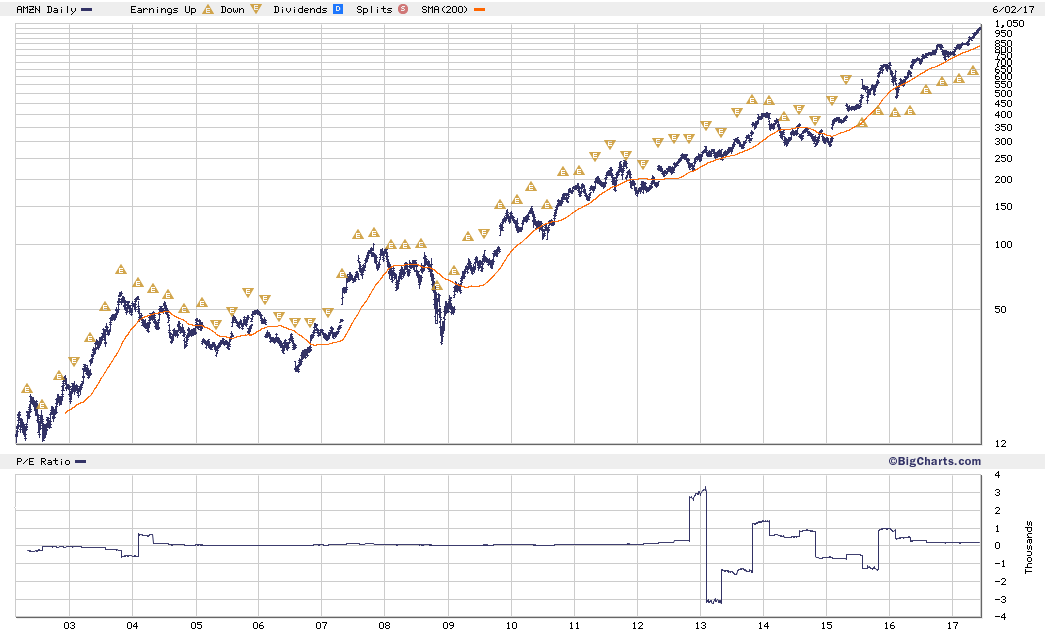Click the 05 year label on time axis
Image resolution: width=1045 pixels, height=635 pixels.
(196, 626)
